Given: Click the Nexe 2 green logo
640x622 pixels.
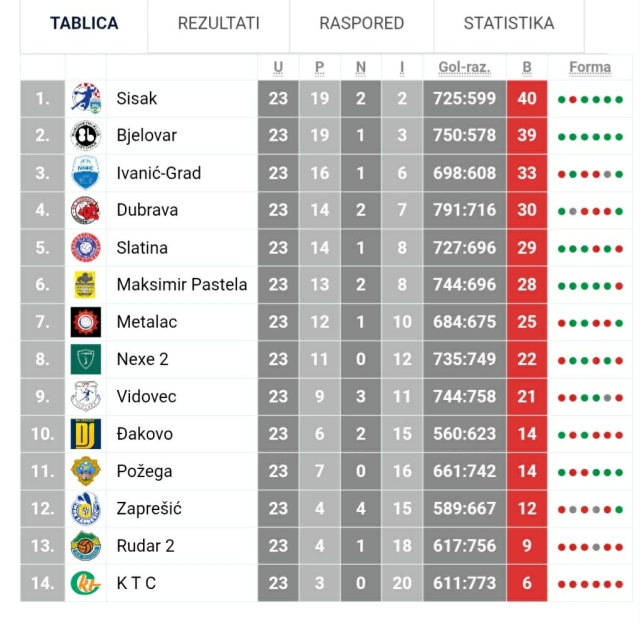Looking at the screenshot, I should [x=85, y=359].
